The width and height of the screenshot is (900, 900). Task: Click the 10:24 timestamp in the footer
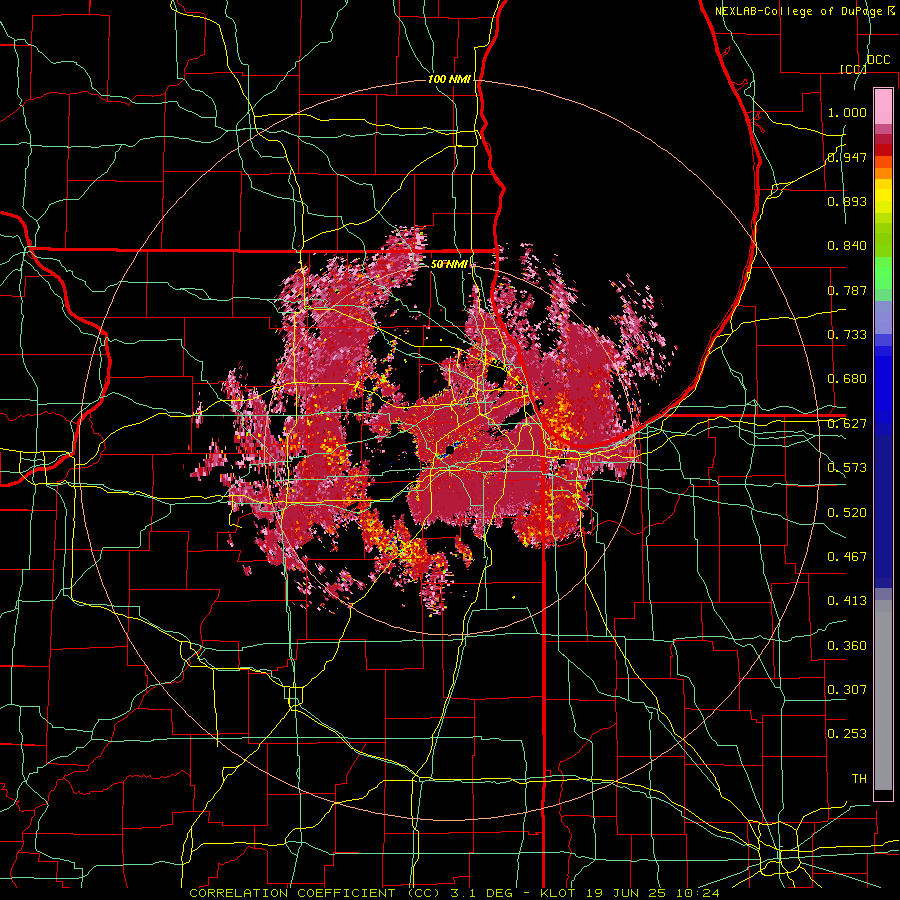697,893
